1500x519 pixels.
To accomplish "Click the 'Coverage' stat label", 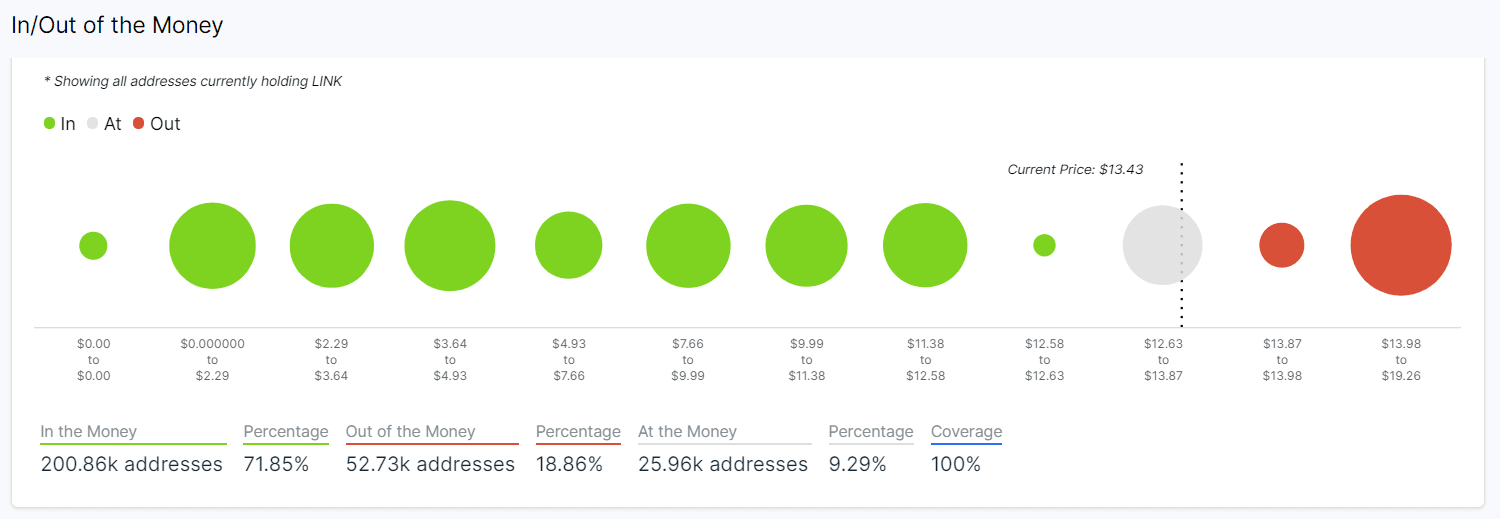I will (x=966, y=432).
